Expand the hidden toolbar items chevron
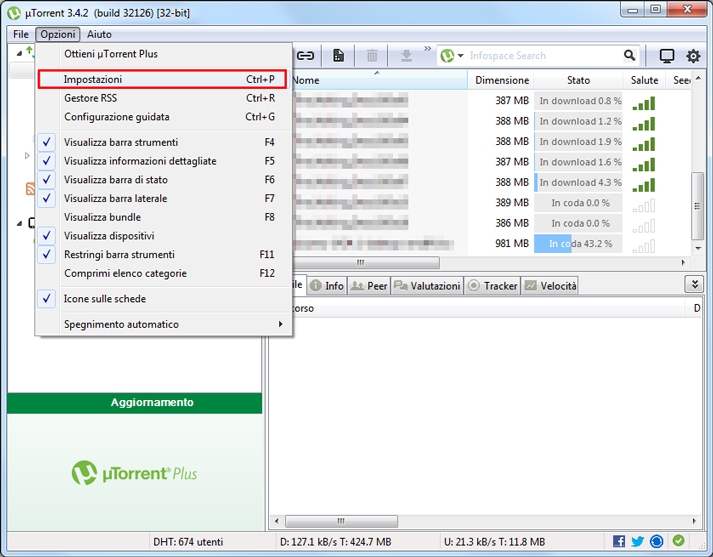Viewport: 713px width, 557px height. [x=427, y=49]
